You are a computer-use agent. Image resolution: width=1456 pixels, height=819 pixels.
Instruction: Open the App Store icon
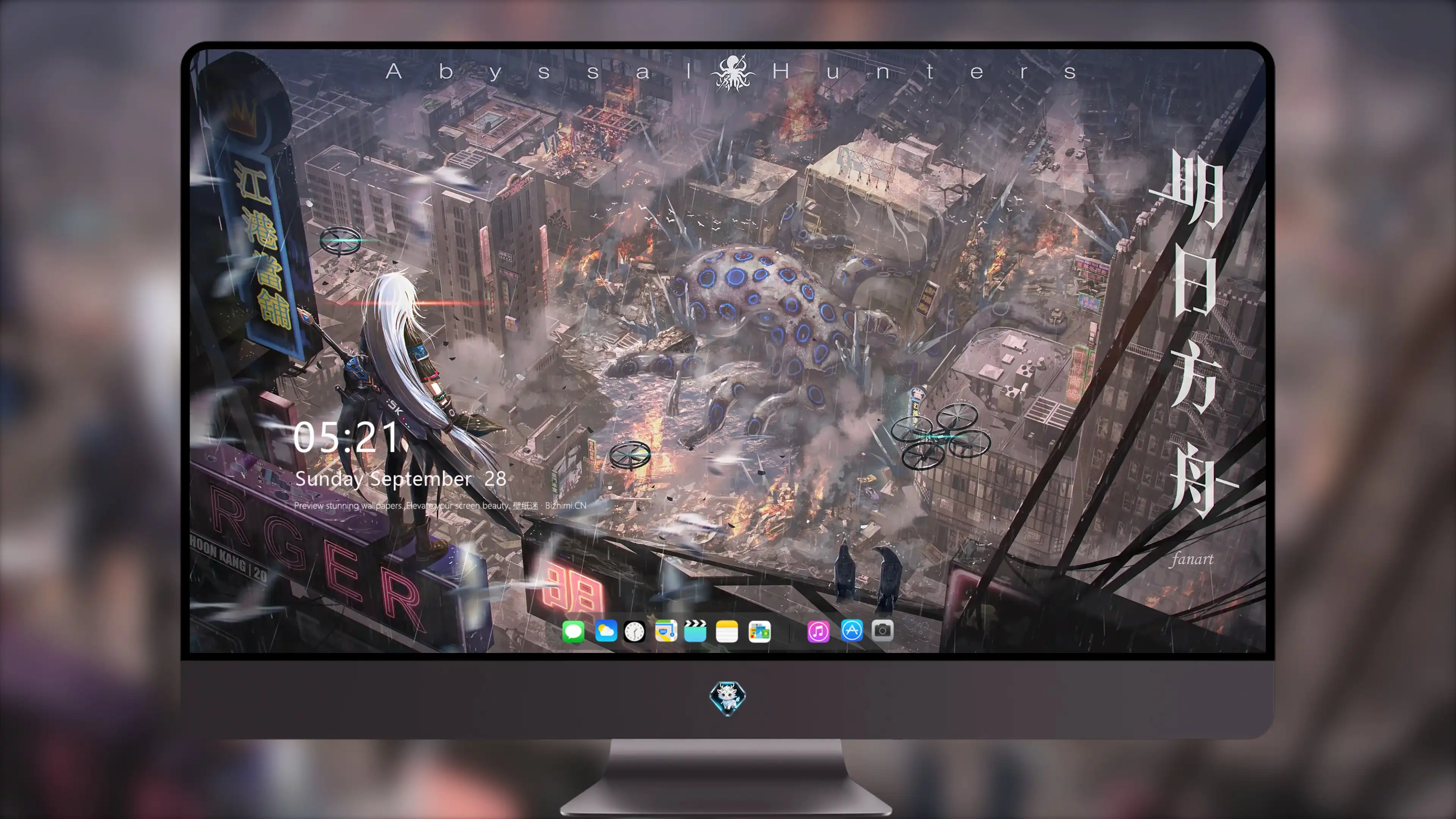pos(852,631)
